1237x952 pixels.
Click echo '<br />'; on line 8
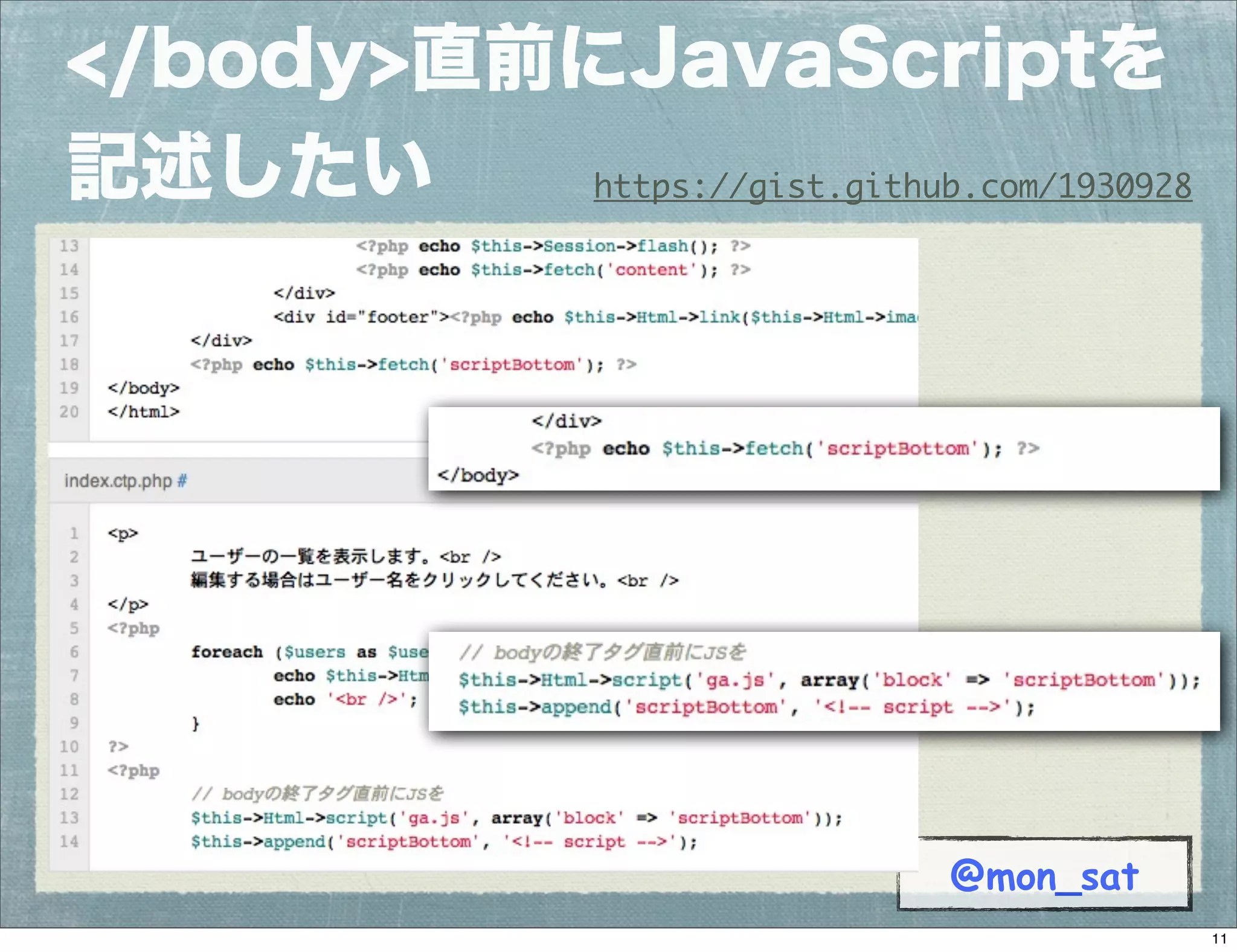pyautogui.click(x=345, y=700)
